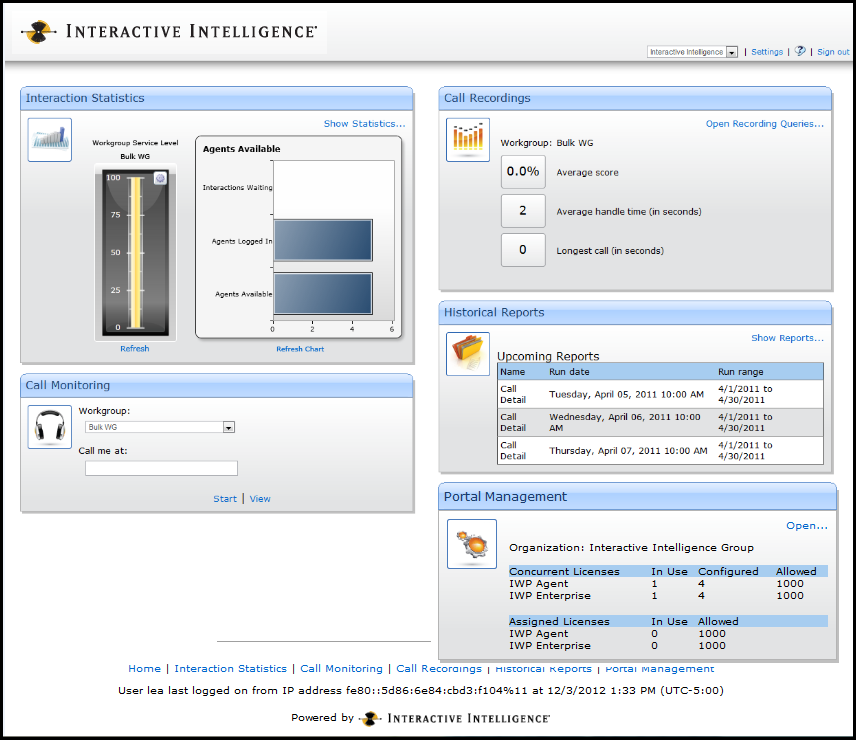The image size is (856, 740).
Task: Click the service level gauge settings icon
Action: pyautogui.click(x=159, y=178)
